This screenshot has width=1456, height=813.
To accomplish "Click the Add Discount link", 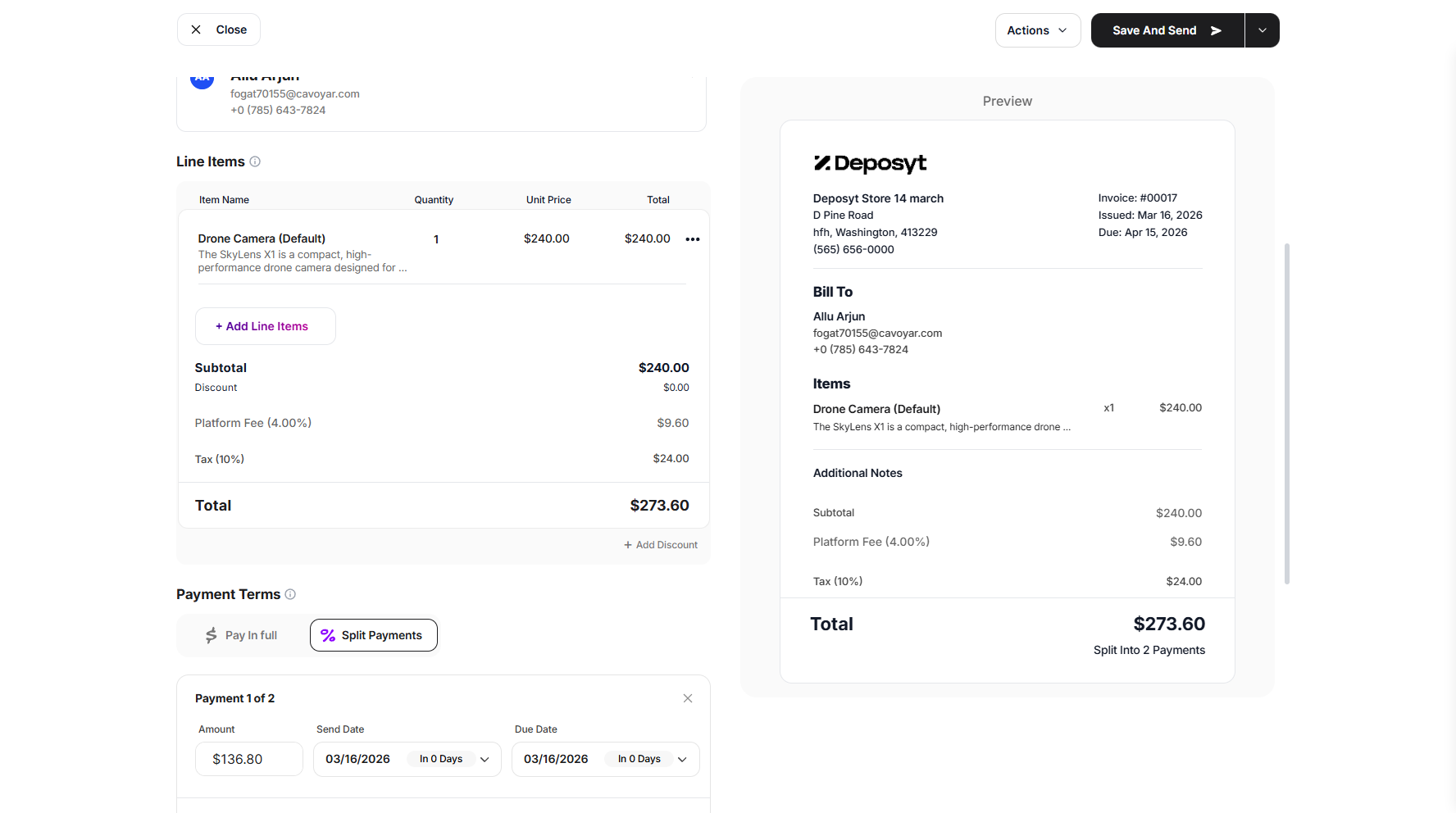I will point(661,545).
